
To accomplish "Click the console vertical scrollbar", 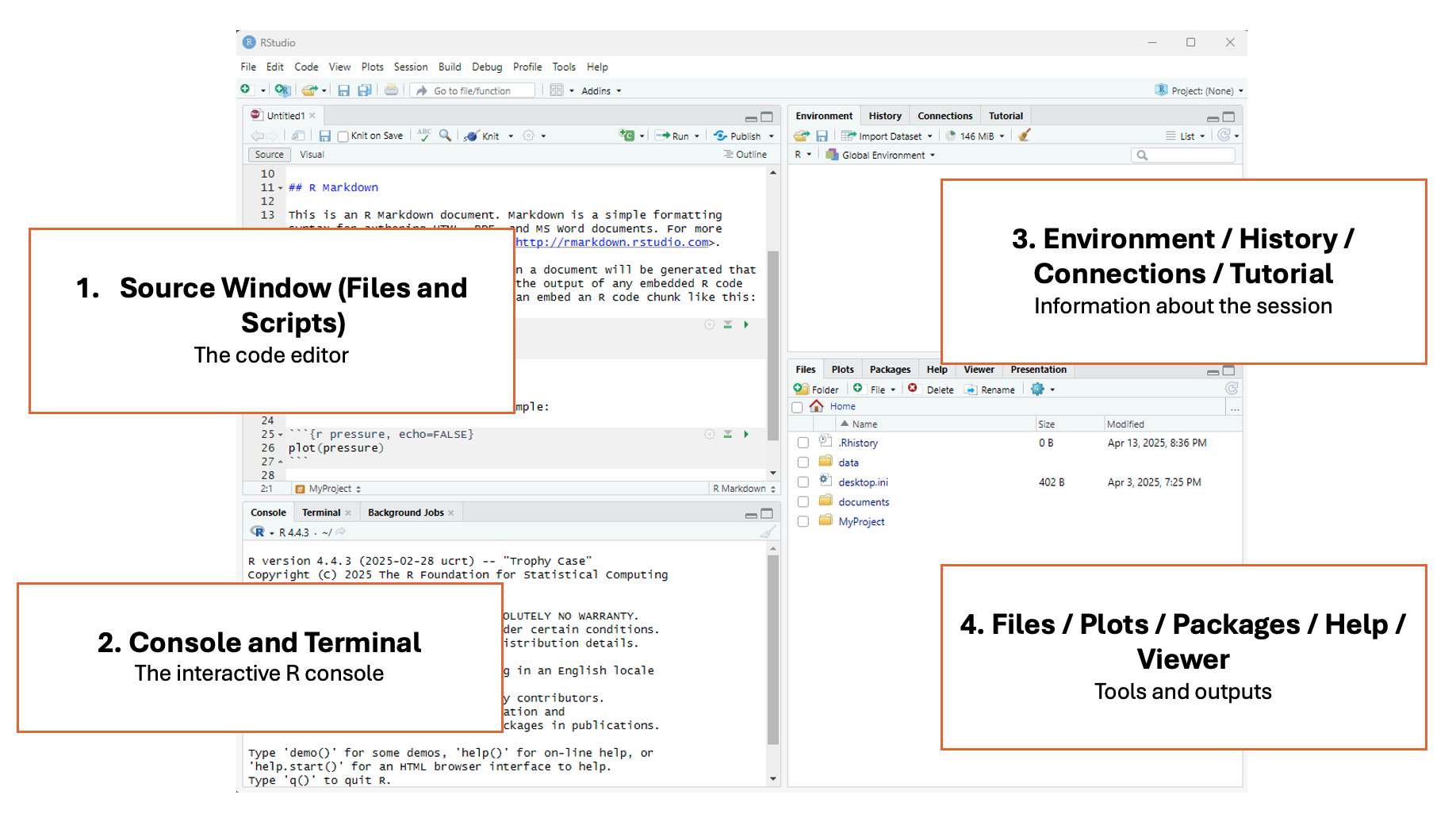I will (773, 651).
